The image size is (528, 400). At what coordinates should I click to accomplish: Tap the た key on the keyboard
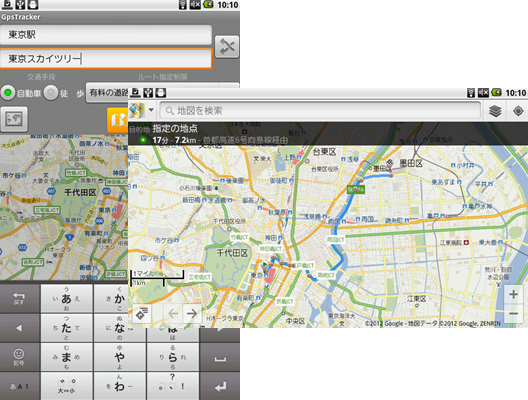[66, 328]
